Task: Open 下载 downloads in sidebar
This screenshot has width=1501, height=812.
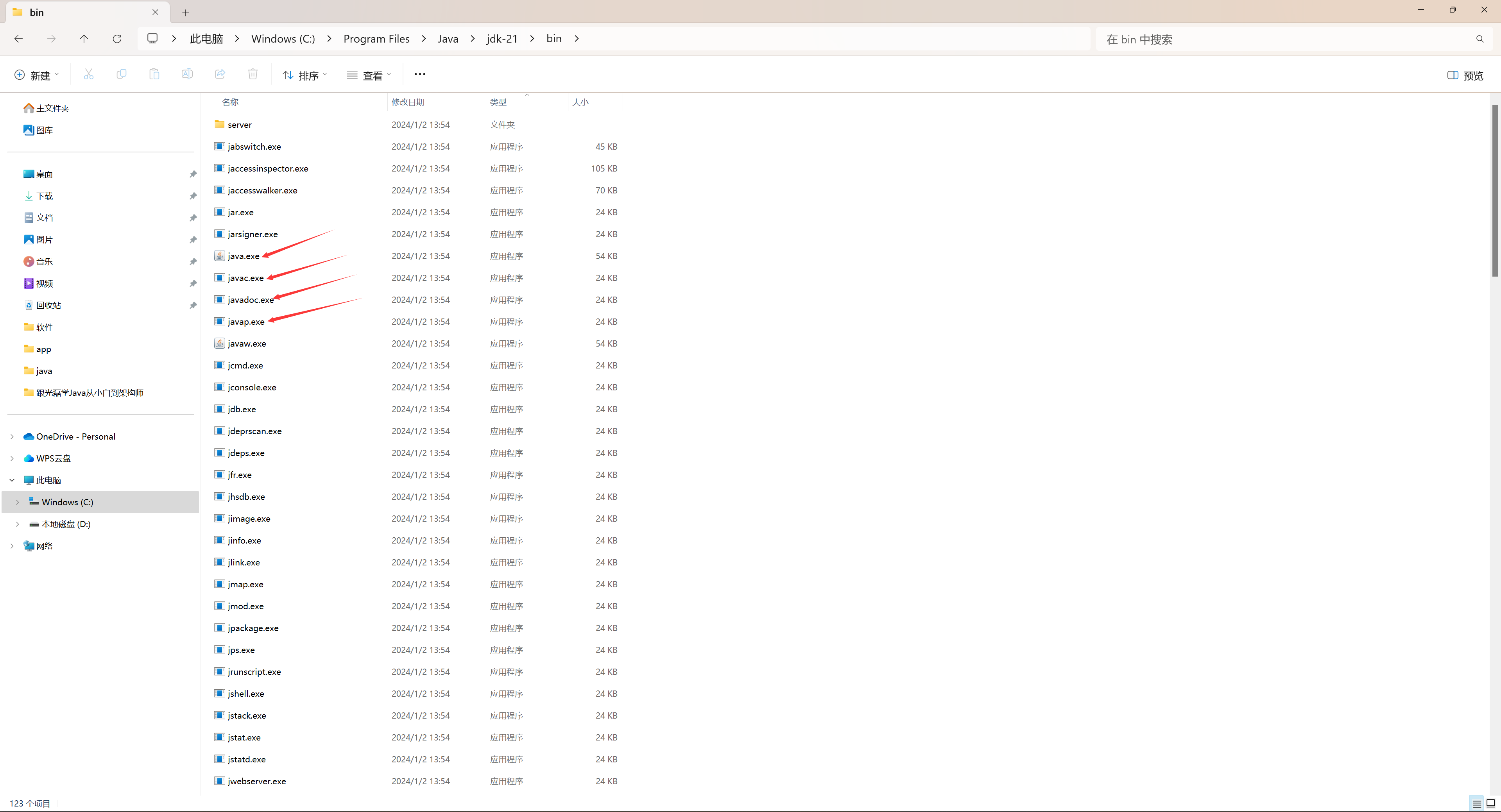Action: click(38, 196)
